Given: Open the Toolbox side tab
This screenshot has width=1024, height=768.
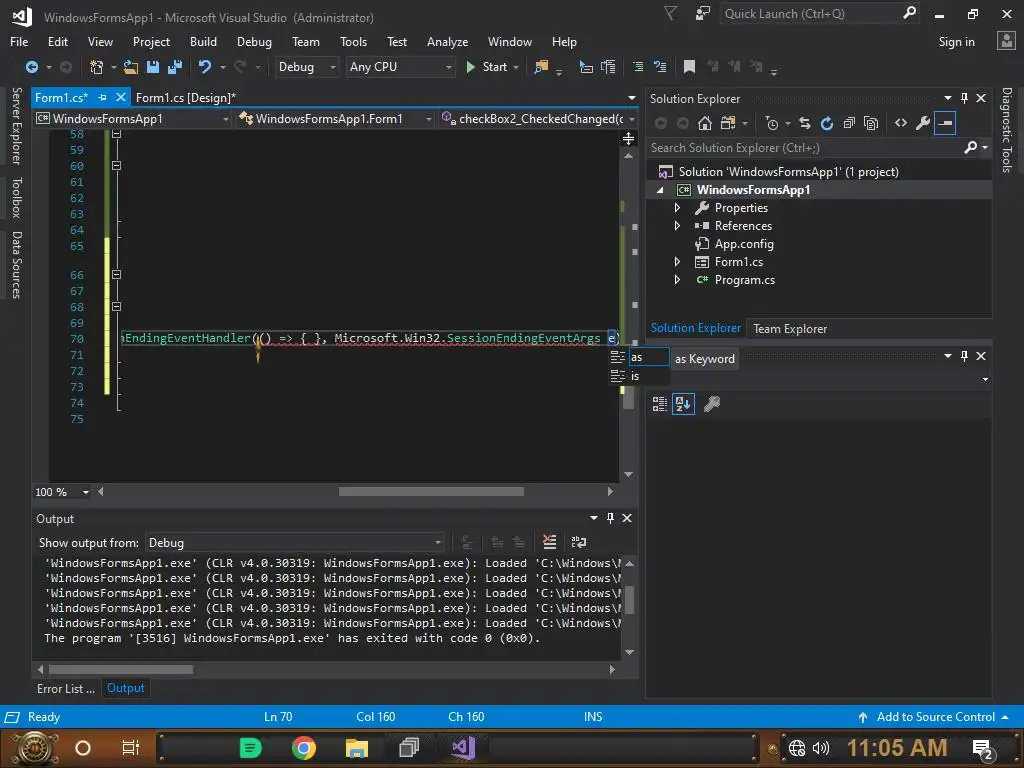Looking at the screenshot, I should point(16,197).
